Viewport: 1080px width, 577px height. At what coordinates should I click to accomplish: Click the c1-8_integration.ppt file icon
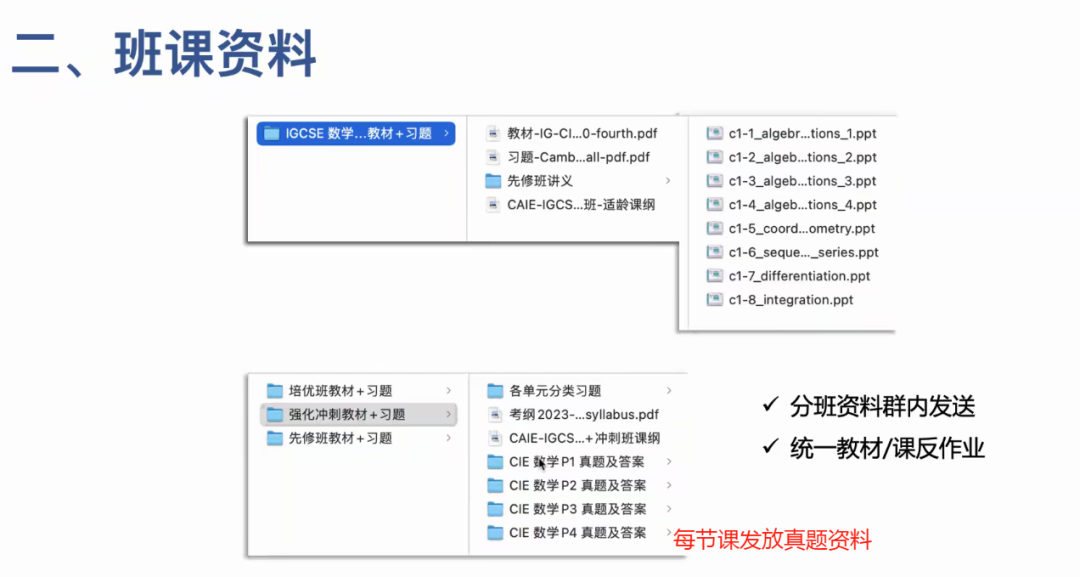pos(714,300)
